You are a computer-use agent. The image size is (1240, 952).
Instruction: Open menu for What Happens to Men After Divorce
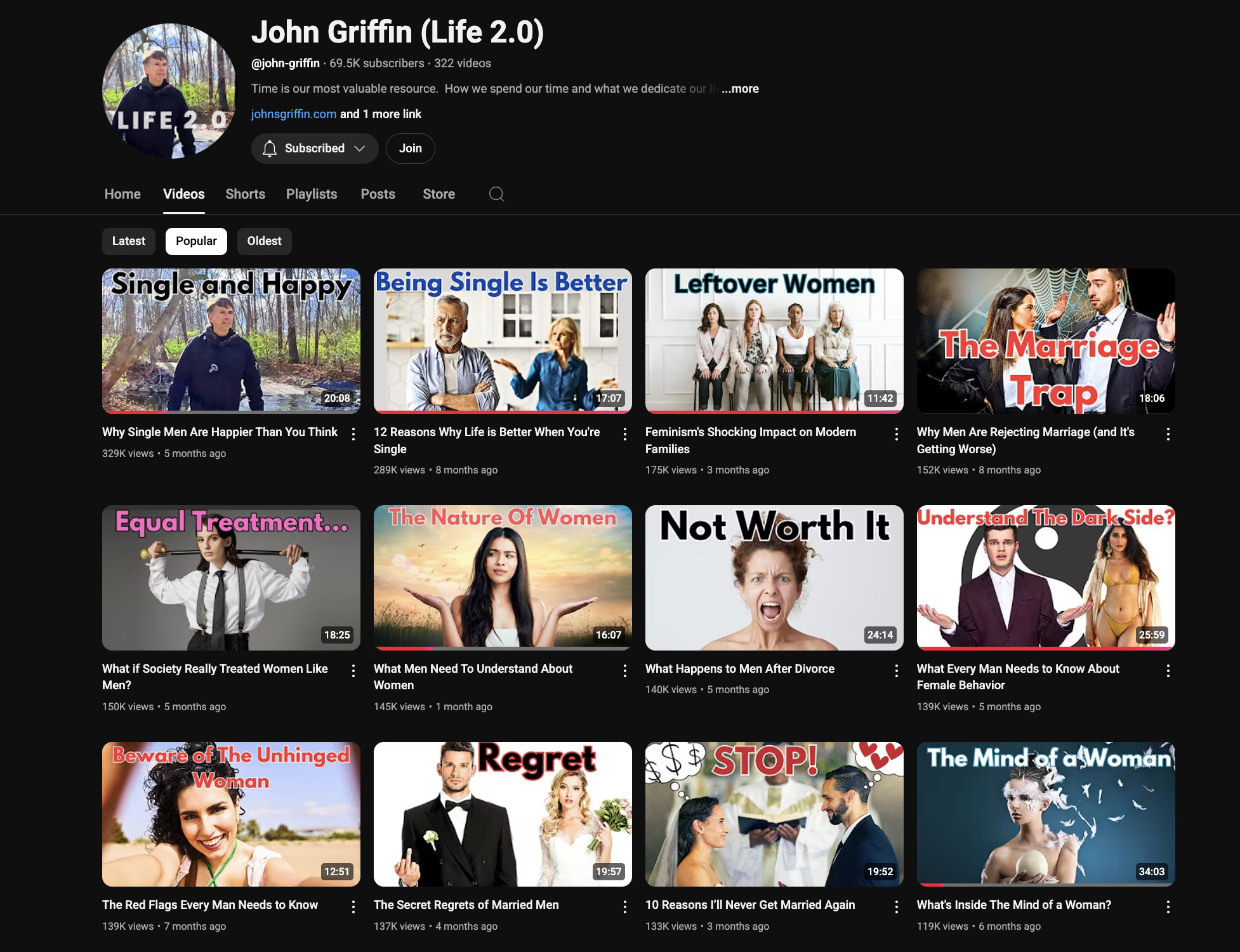click(897, 671)
